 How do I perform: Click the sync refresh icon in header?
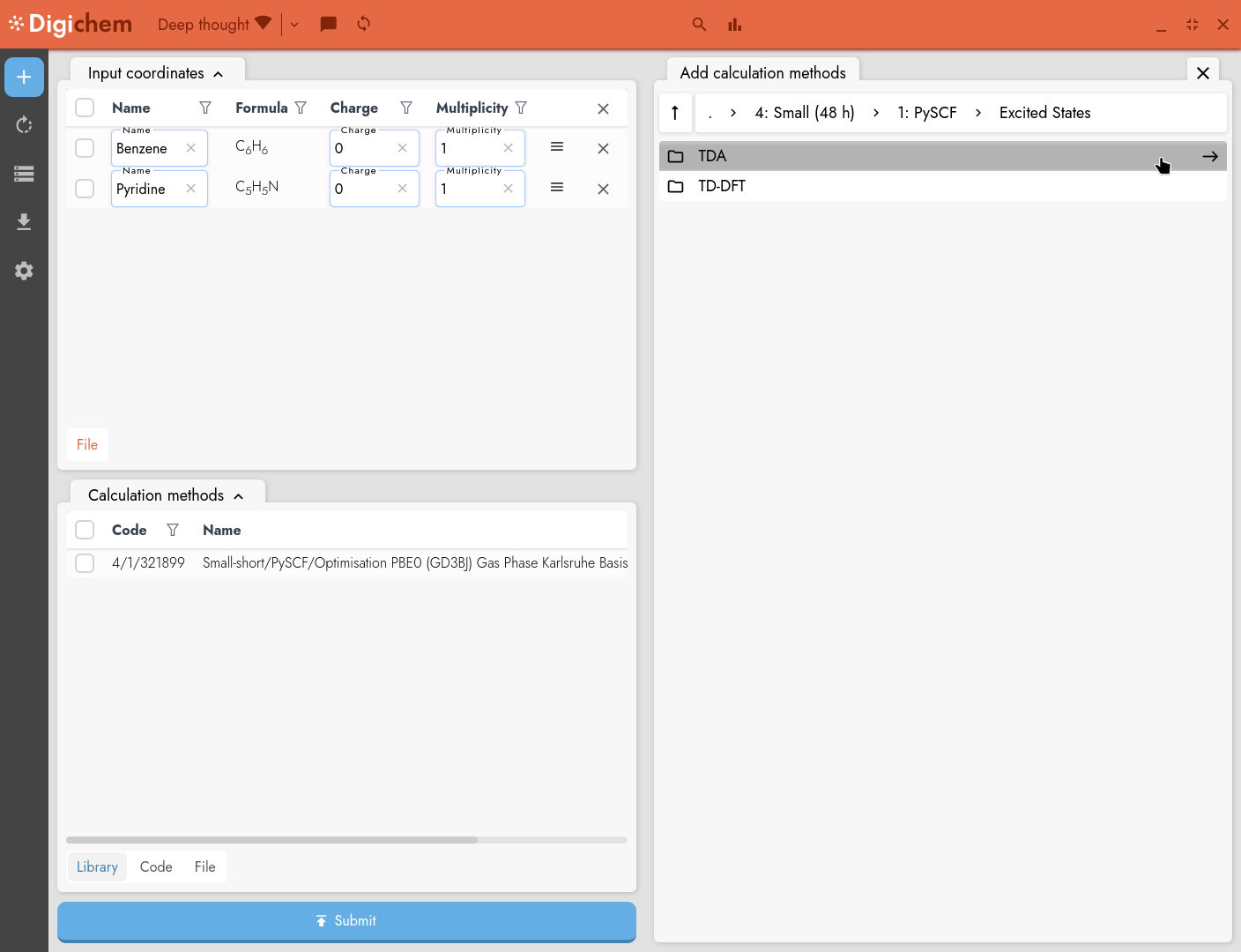coord(363,24)
